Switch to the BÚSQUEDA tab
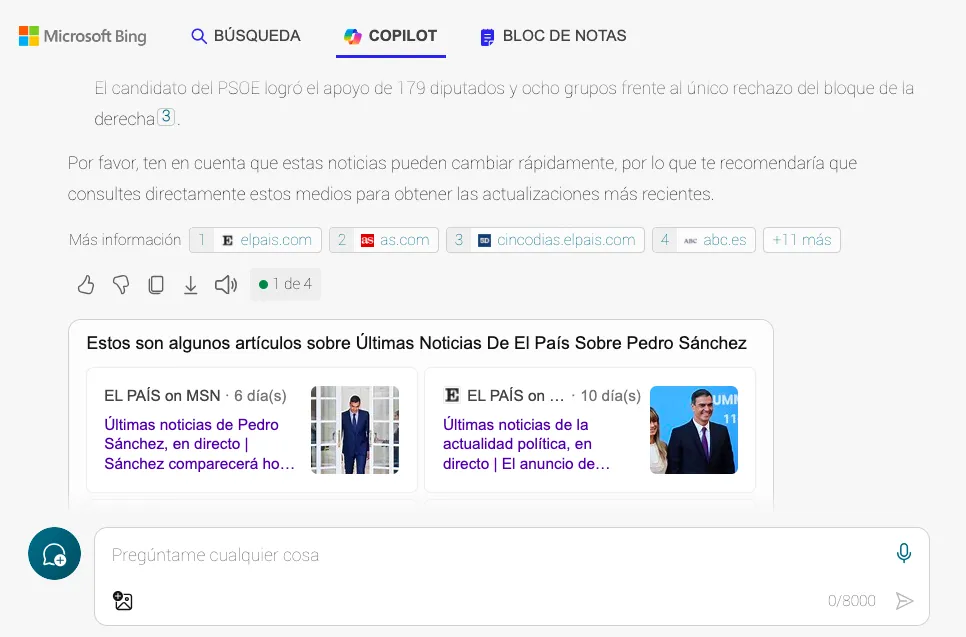The height and width of the screenshot is (637, 966). [246, 36]
